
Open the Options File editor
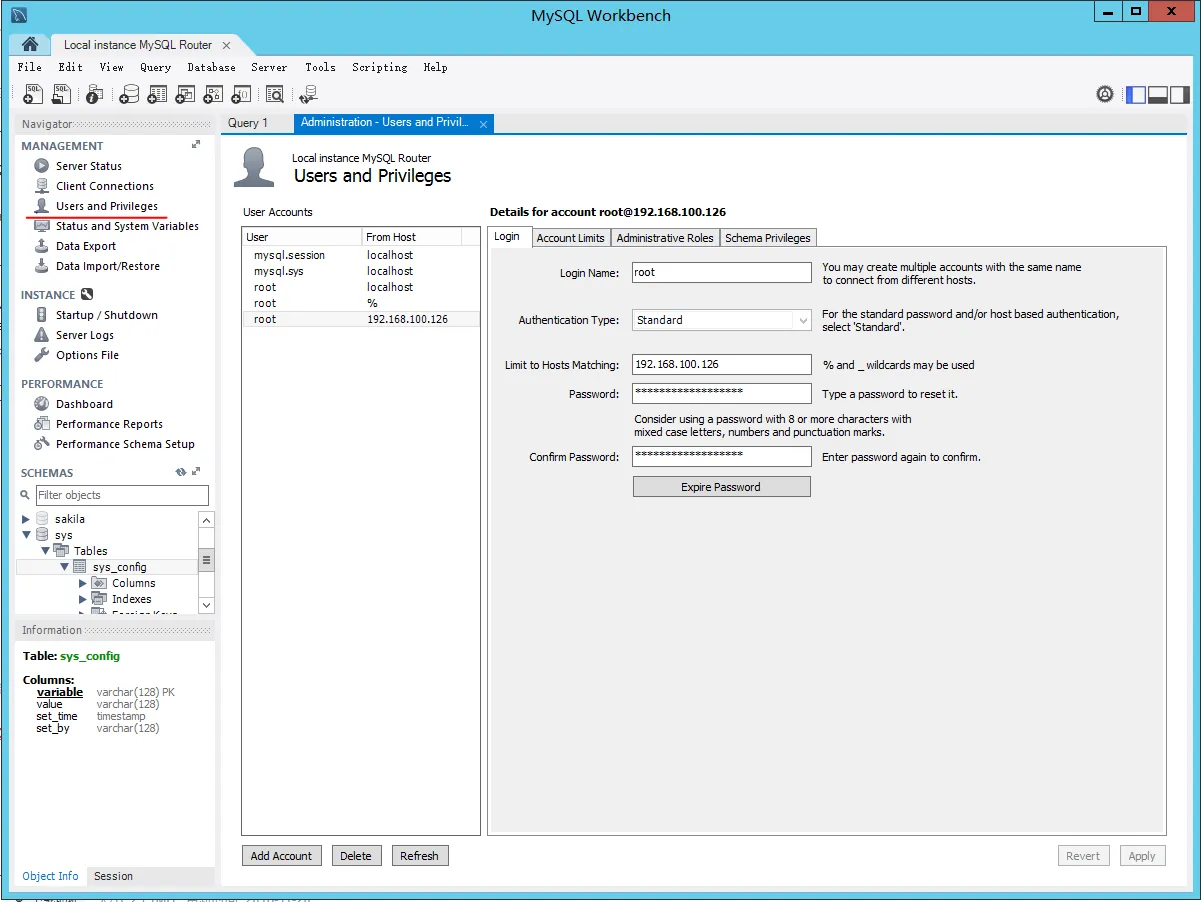[x=87, y=355]
